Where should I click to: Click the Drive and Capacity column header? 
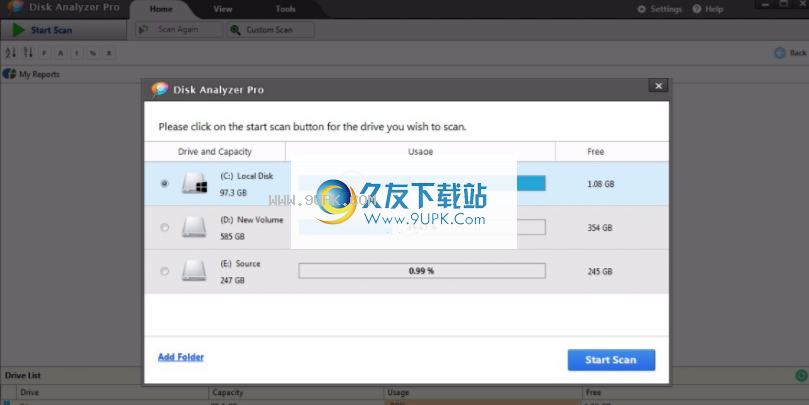pyautogui.click(x=215, y=152)
